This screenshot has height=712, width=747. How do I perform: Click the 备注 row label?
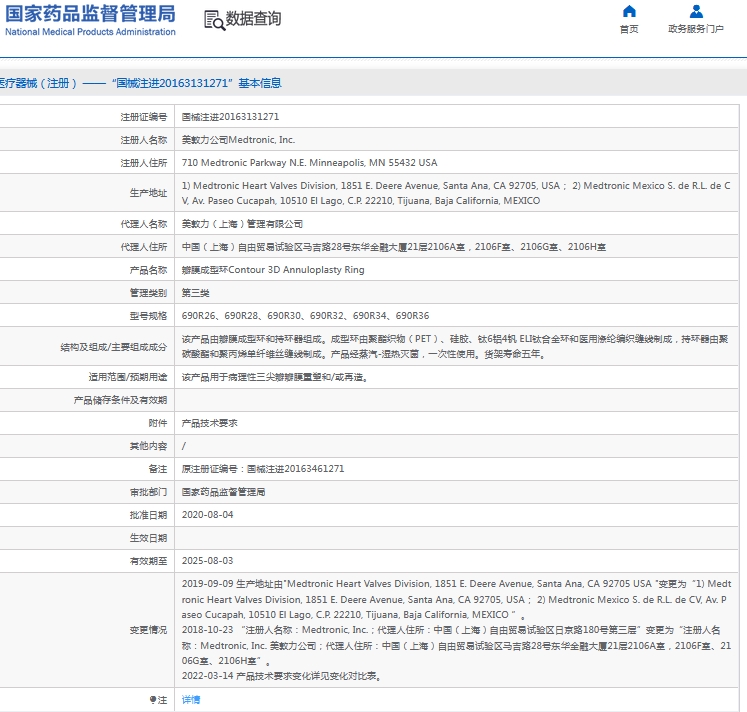pyautogui.click(x=158, y=469)
